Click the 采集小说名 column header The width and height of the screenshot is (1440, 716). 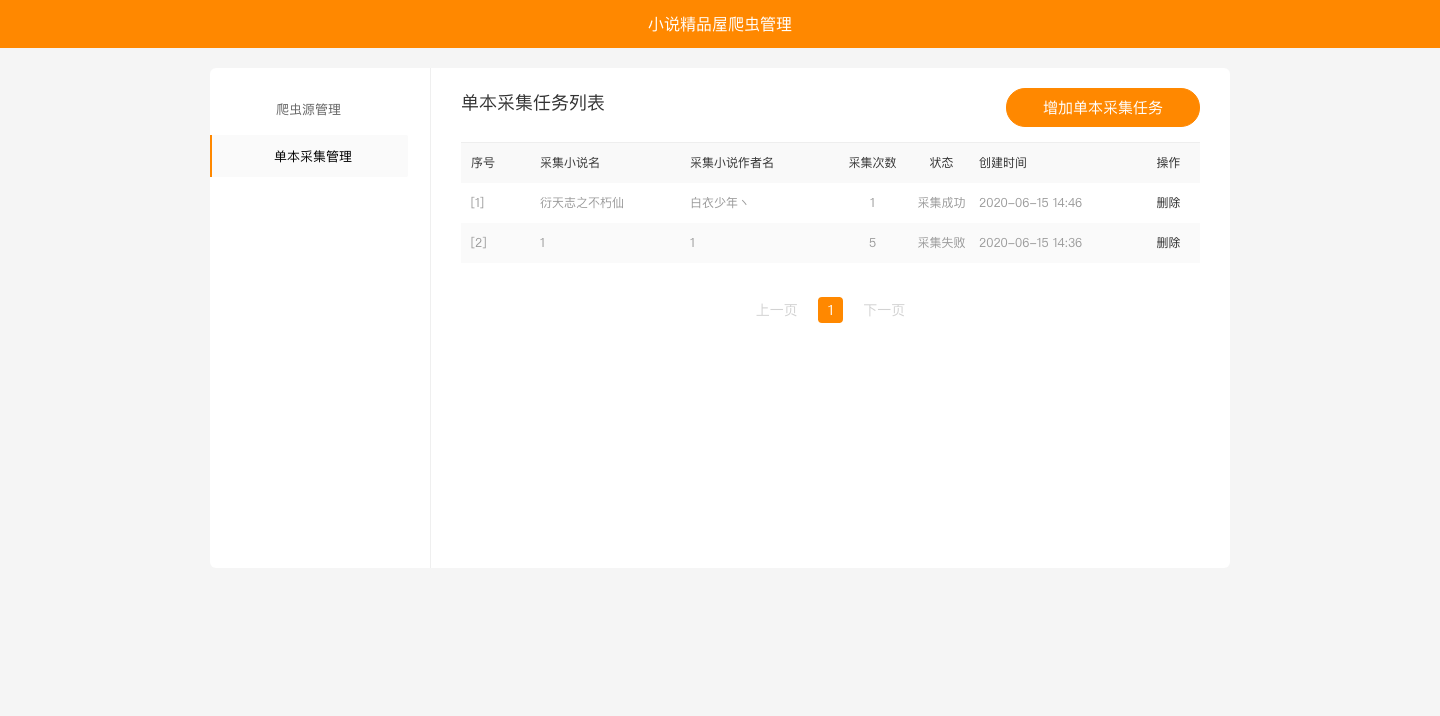(x=570, y=162)
